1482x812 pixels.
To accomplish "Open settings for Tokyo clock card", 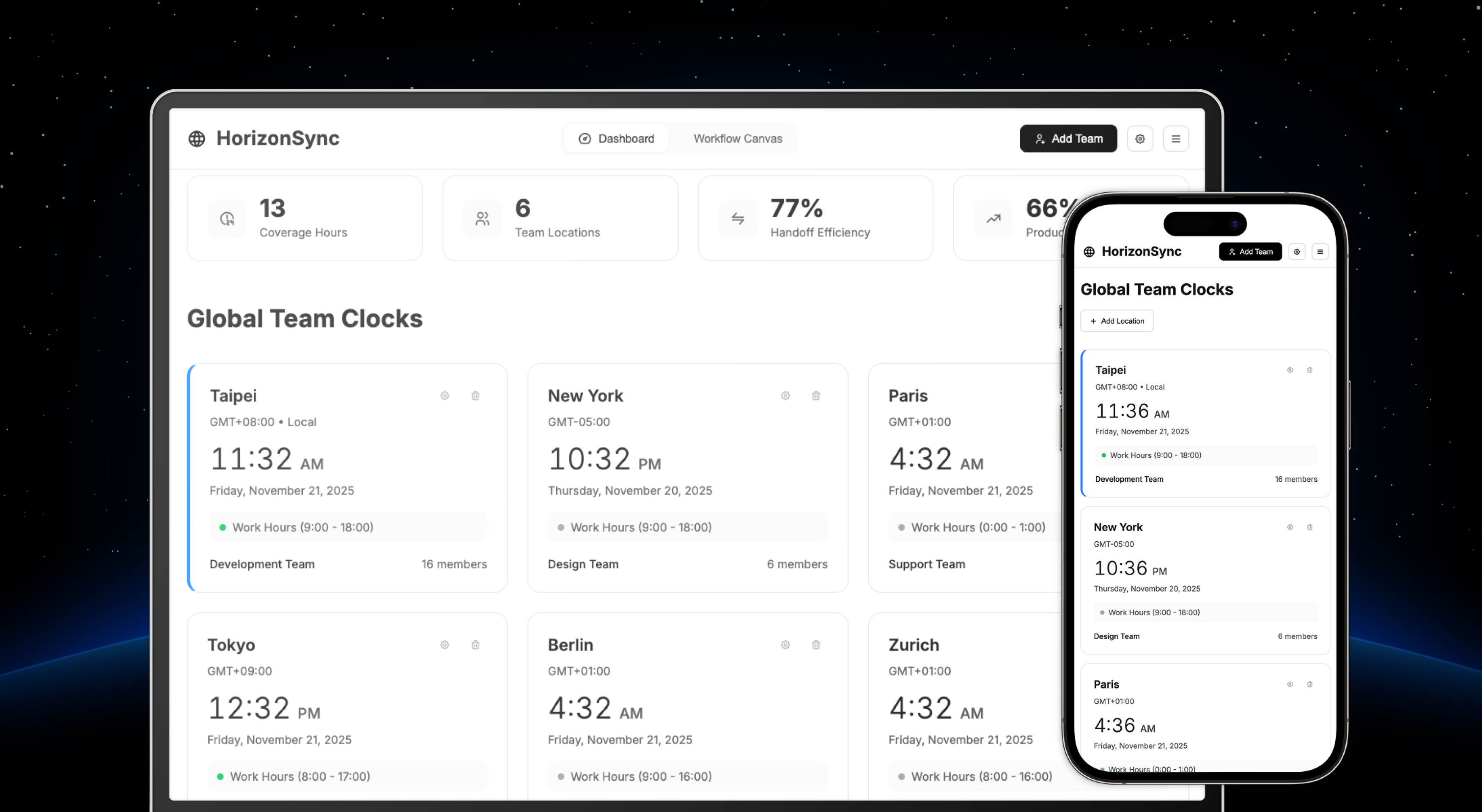I will (x=445, y=645).
